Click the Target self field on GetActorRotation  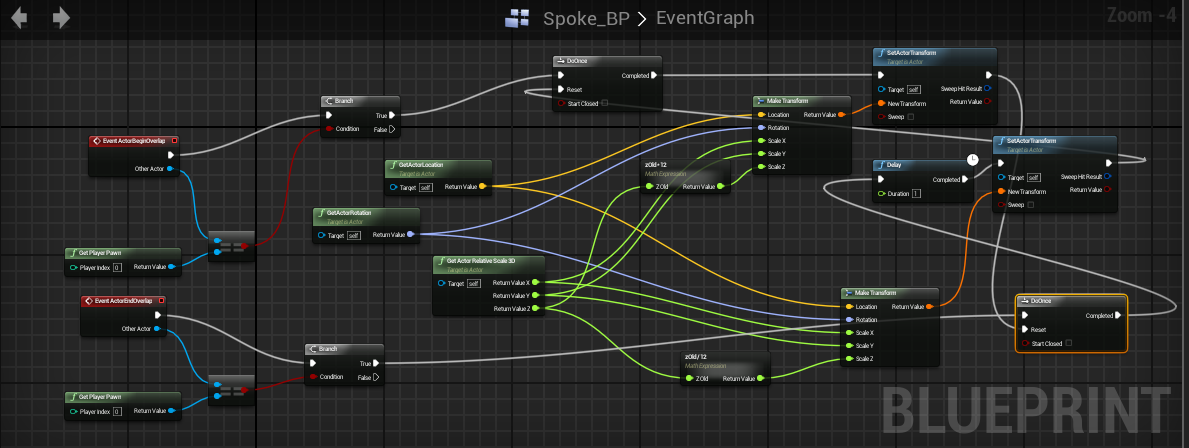tap(354, 236)
